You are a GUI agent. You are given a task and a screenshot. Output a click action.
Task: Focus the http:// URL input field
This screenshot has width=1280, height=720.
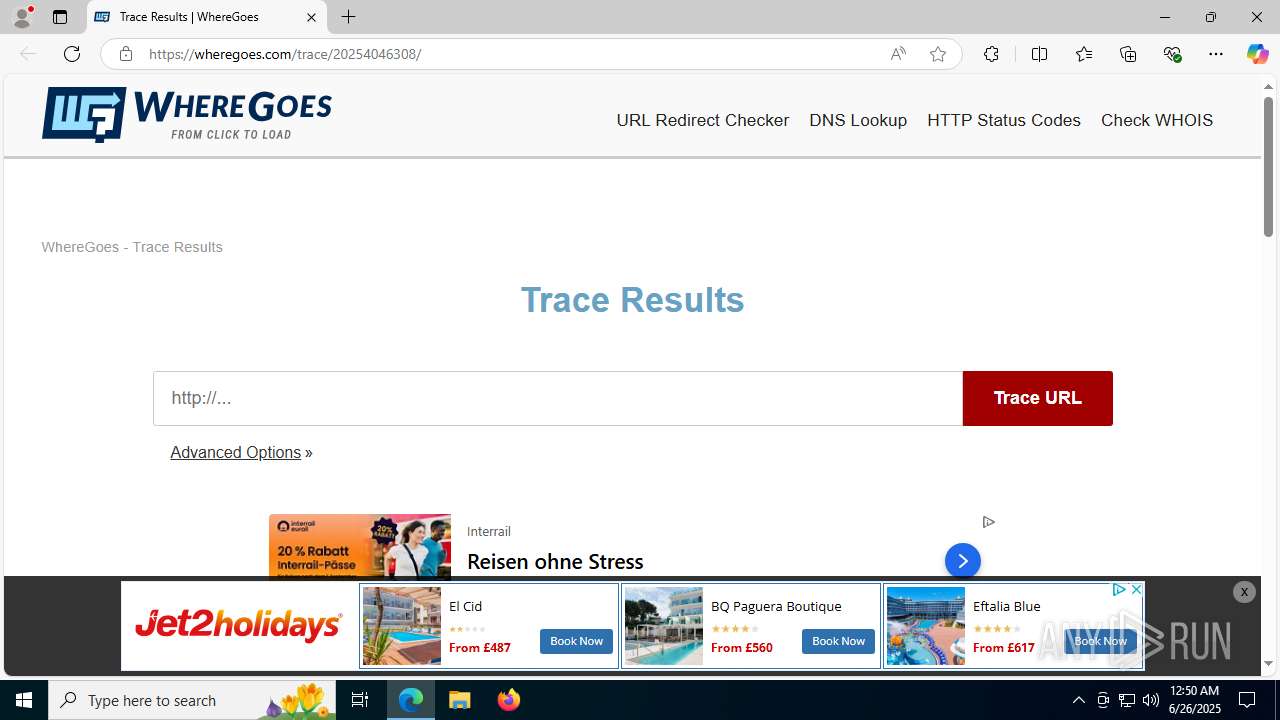click(558, 398)
